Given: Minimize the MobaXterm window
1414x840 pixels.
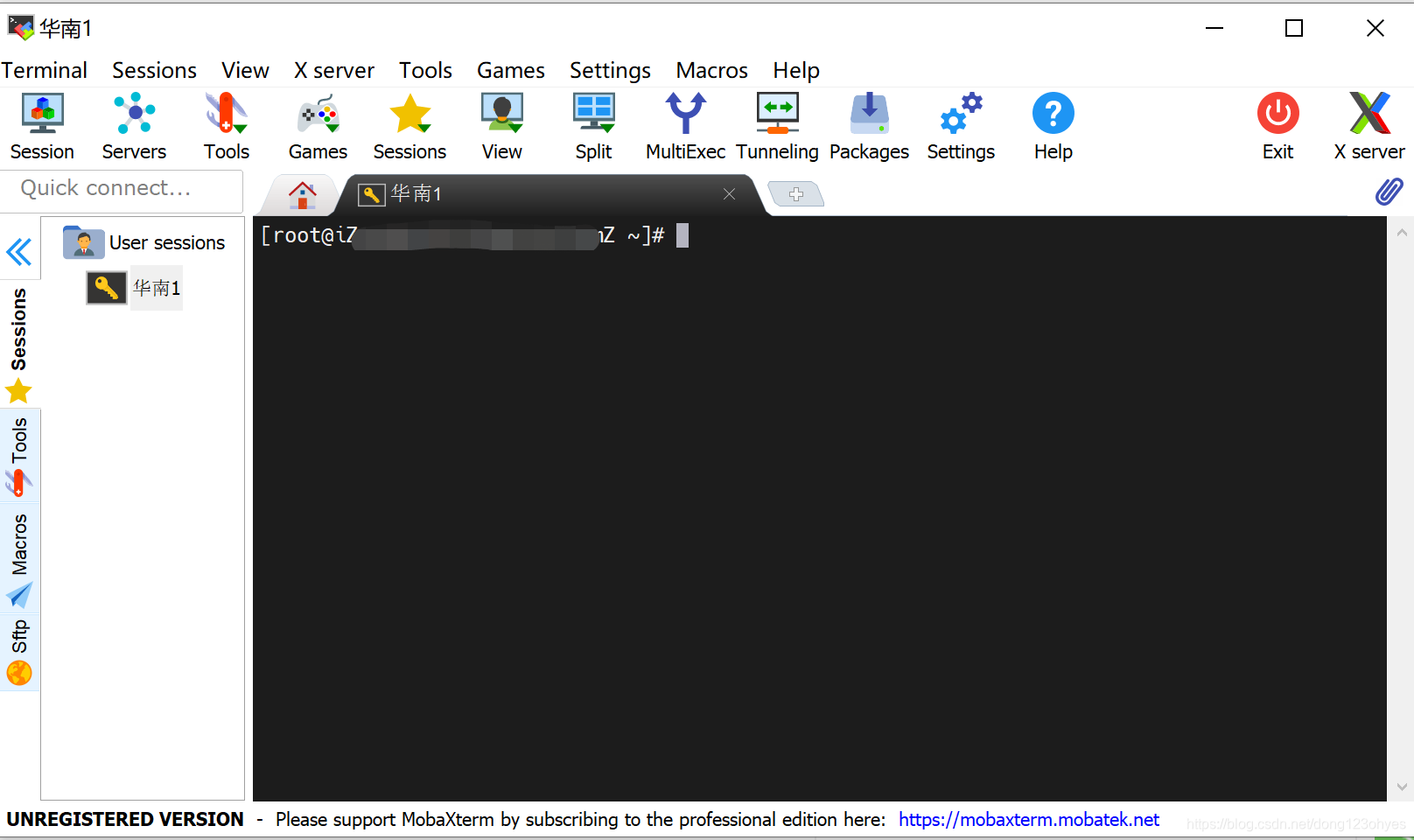Looking at the screenshot, I should 1214,28.
